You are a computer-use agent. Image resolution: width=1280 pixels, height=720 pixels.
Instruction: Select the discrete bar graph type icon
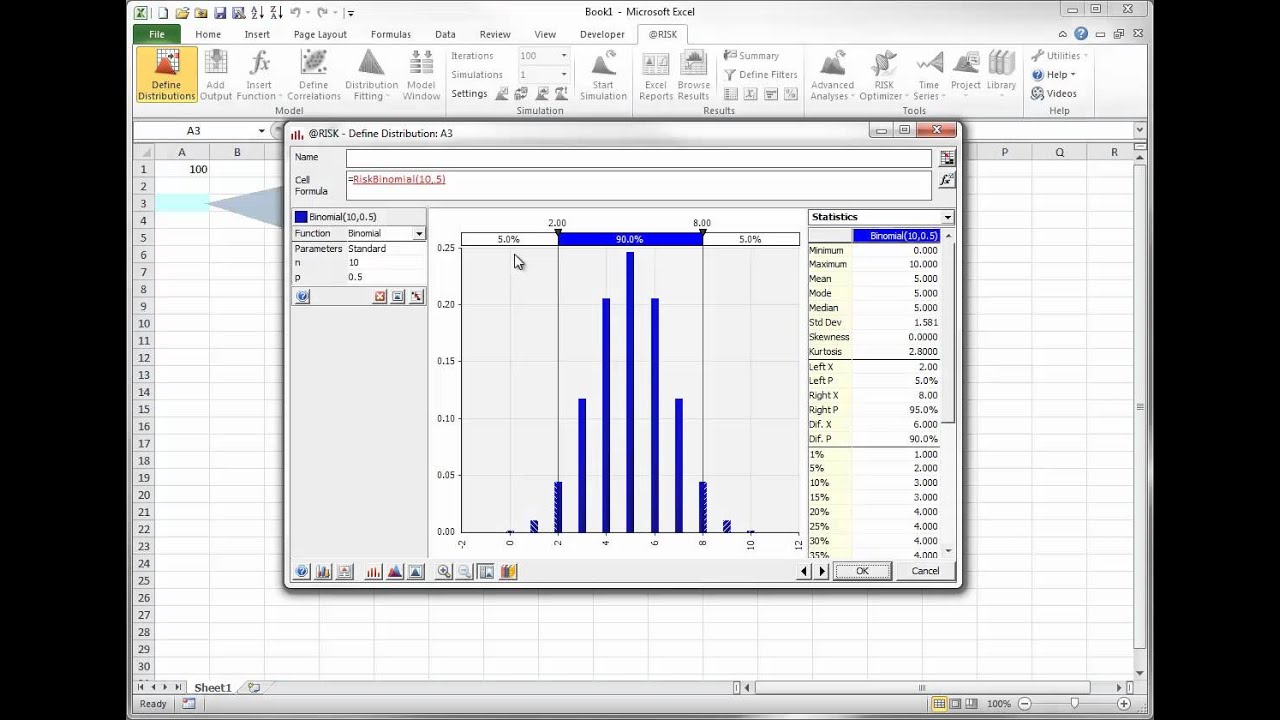tap(373, 571)
